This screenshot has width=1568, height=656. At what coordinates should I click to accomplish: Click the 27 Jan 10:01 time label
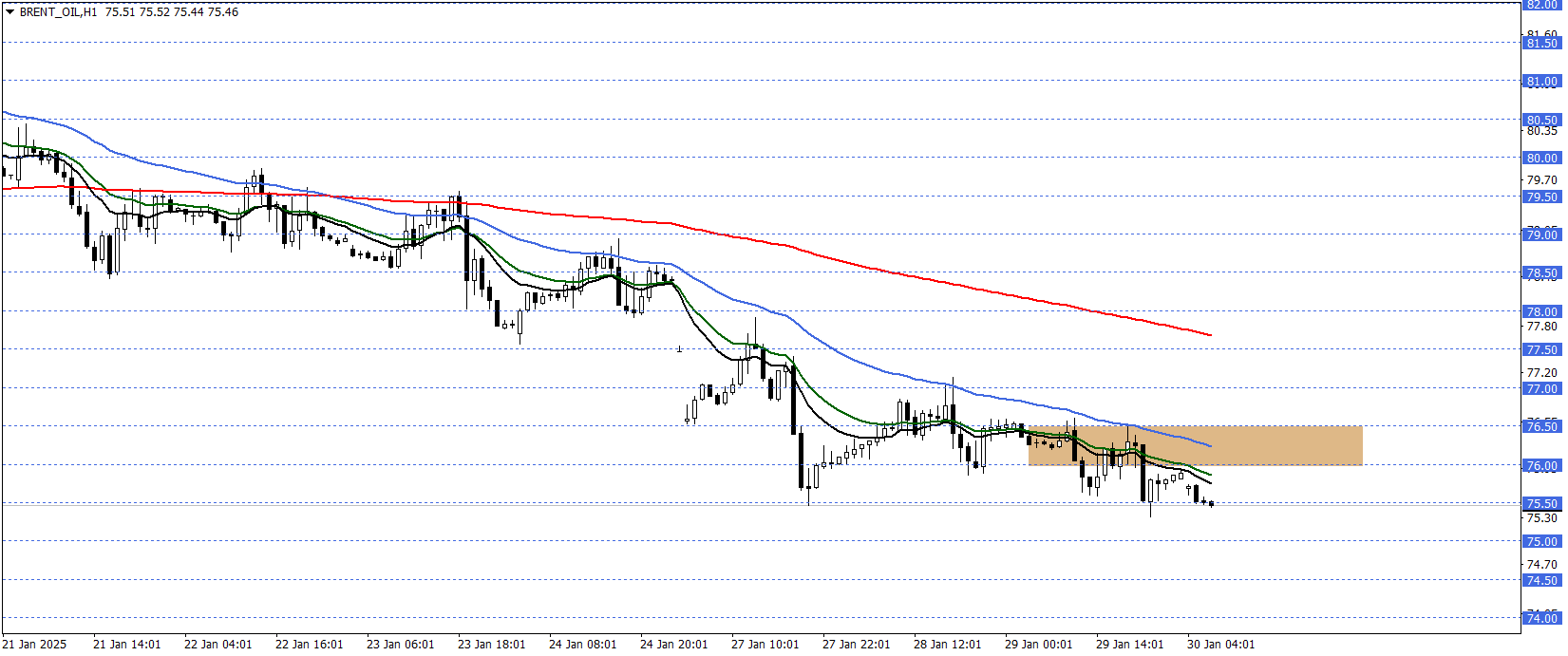[765, 645]
